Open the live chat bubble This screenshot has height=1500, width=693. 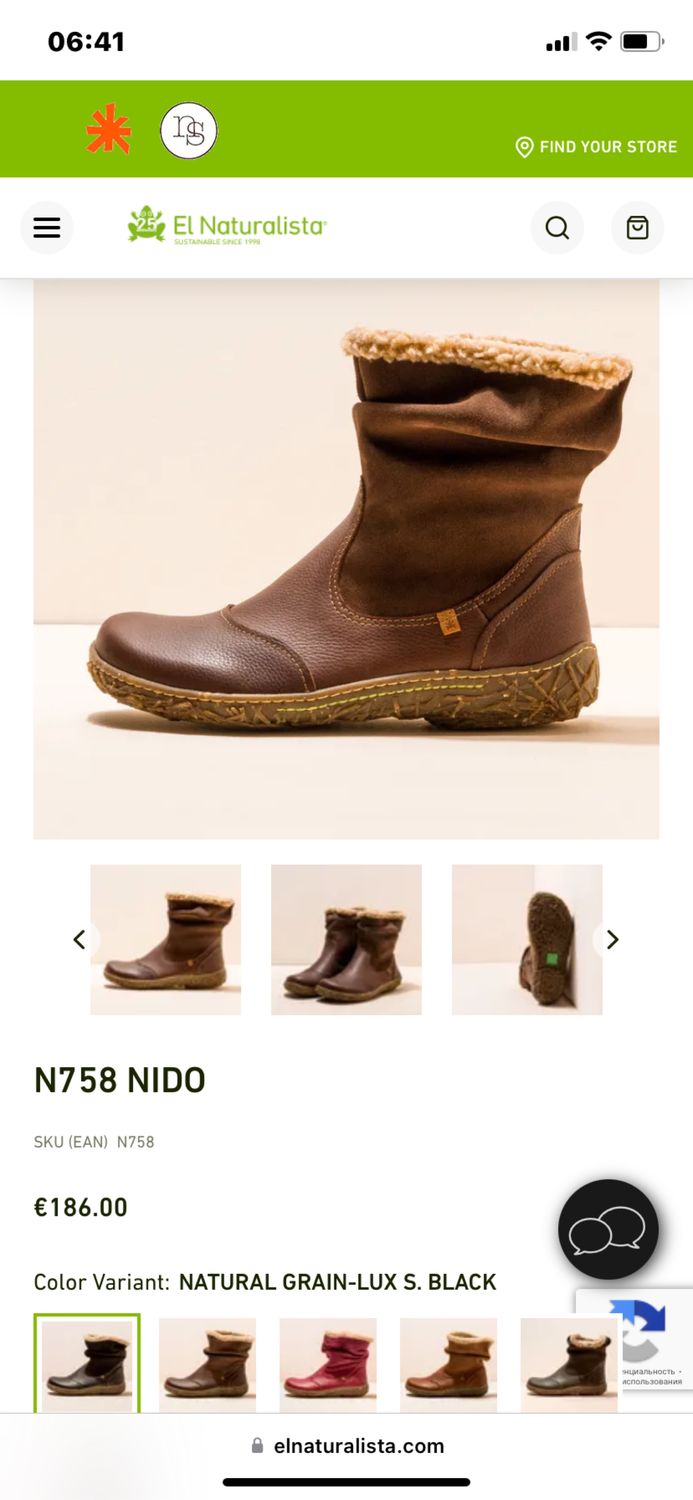(608, 1230)
